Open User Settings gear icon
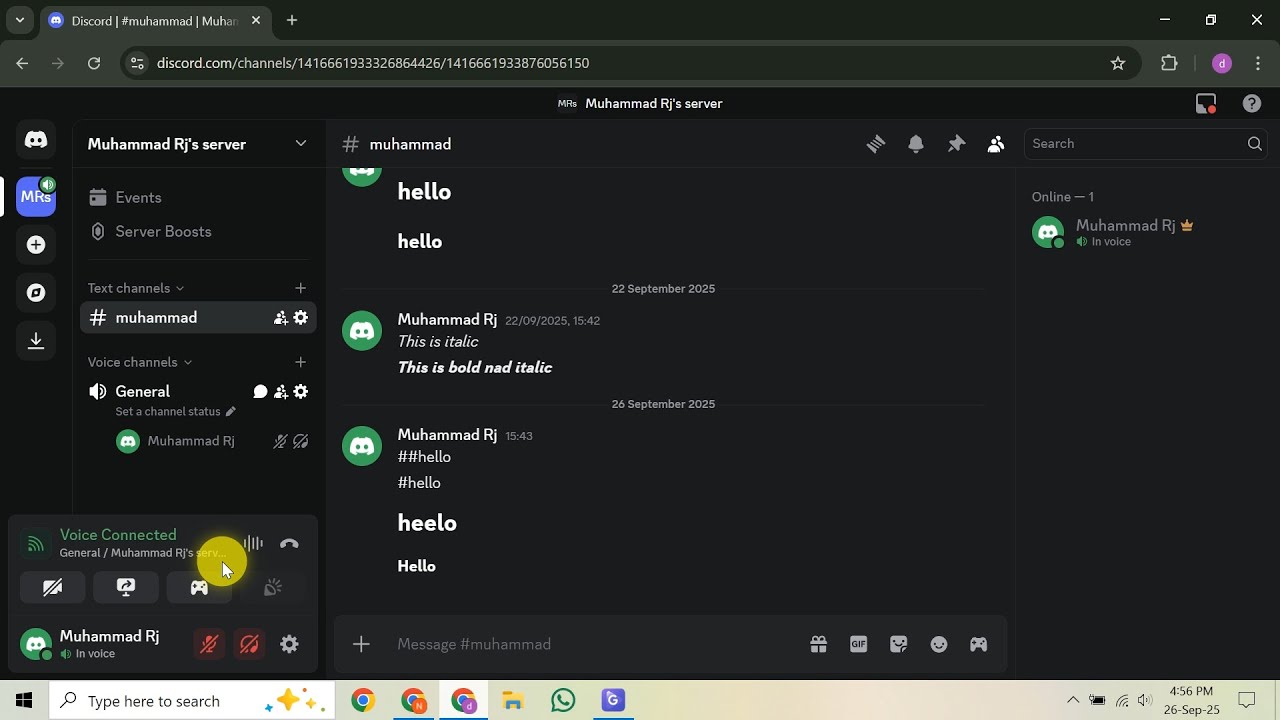 coord(289,644)
